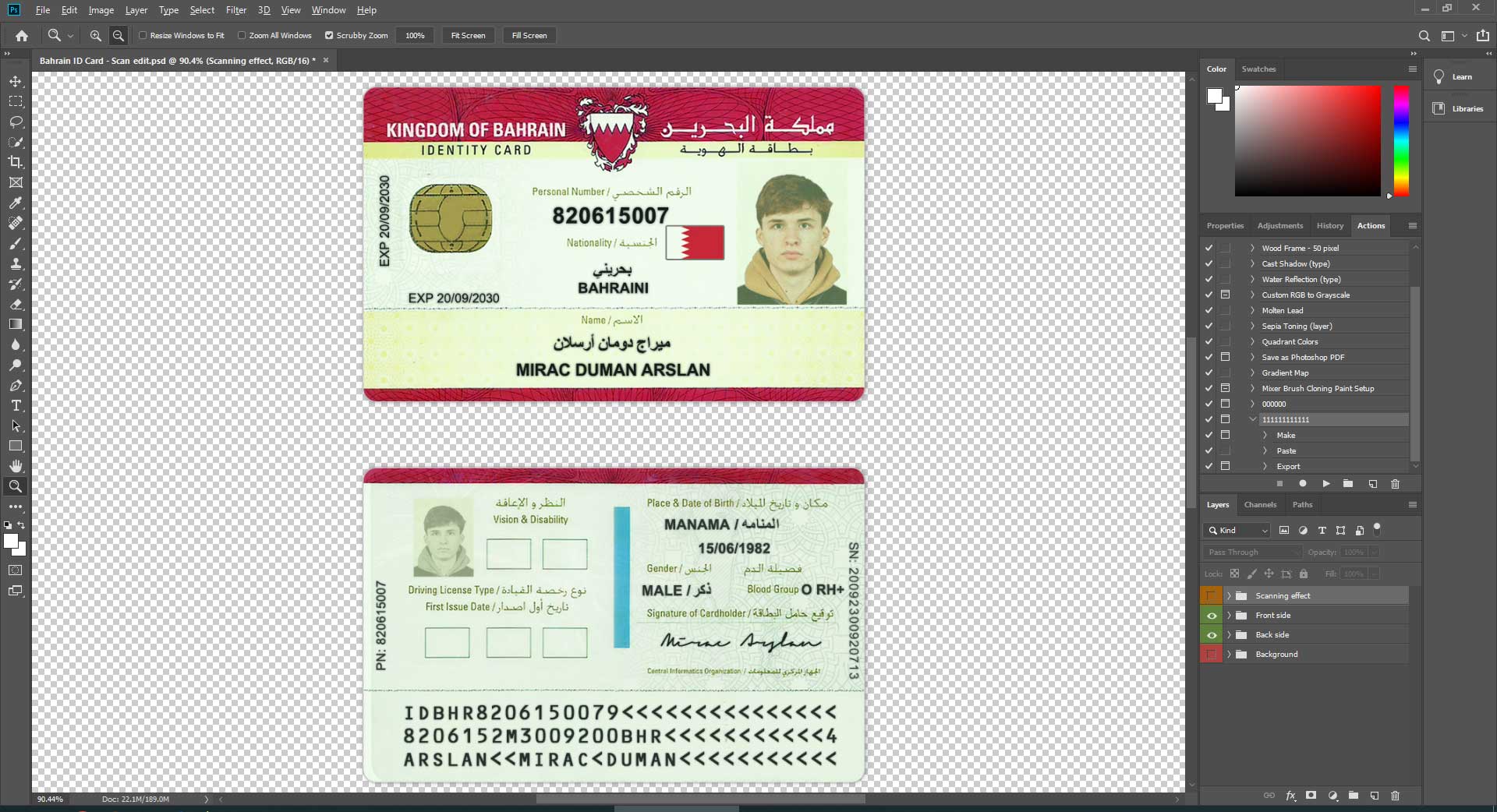Image resolution: width=1497 pixels, height=812 pixels.
Task: Select the Move tool
Action: (x=16, y=81)
